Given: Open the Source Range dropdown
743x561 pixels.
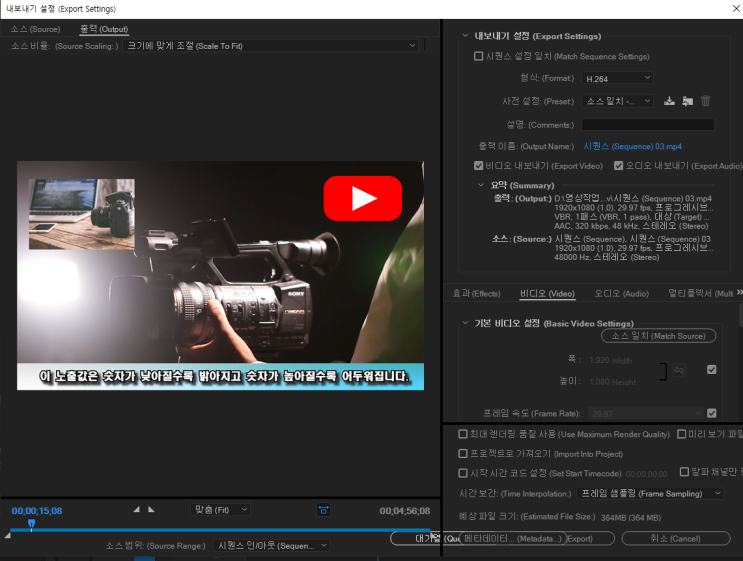Looking at the screenshot, I should point(272,545).
